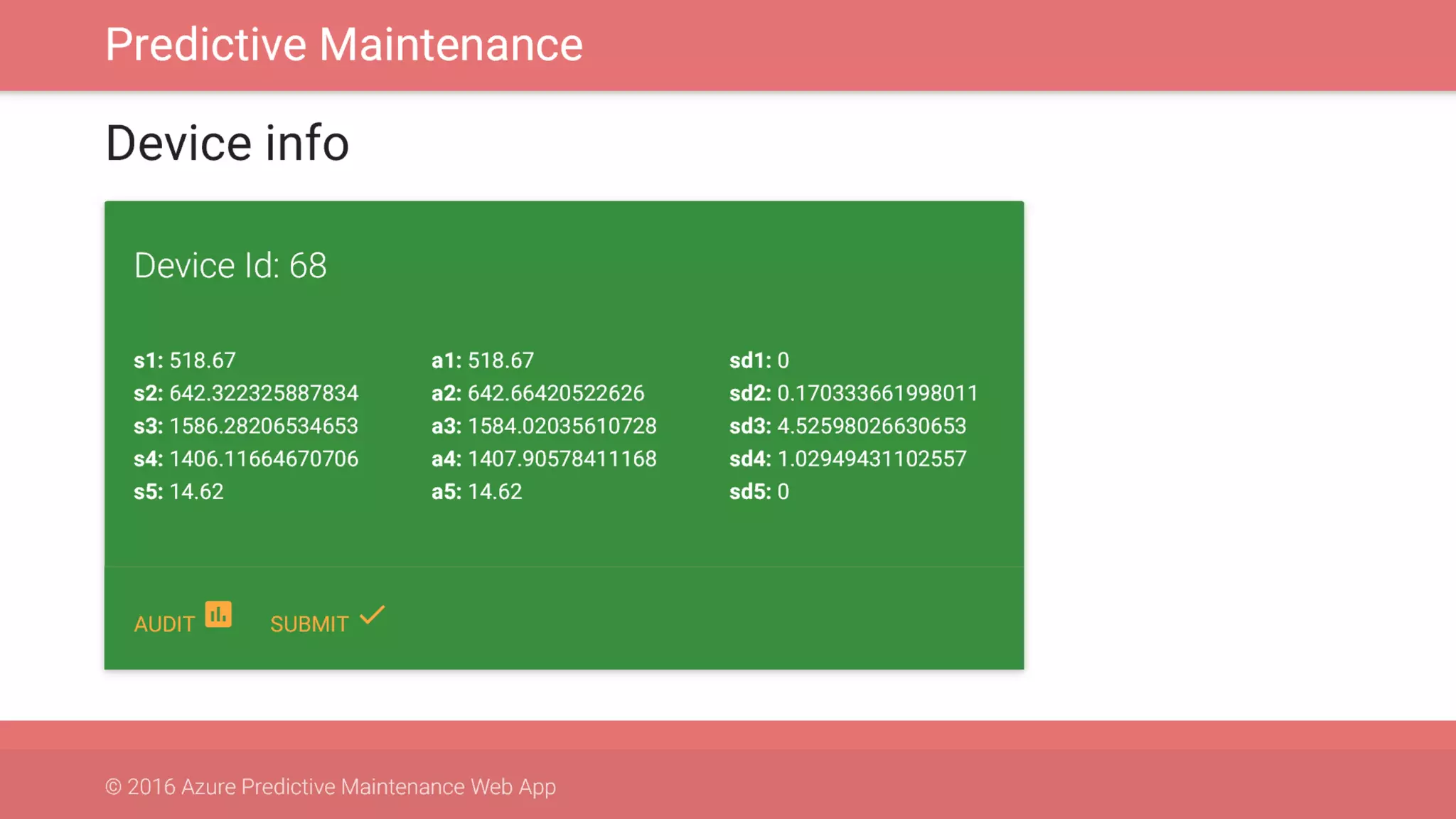Click the sd2 value 0.170333661998011
1456x819 pixels.
pos(877,393)
